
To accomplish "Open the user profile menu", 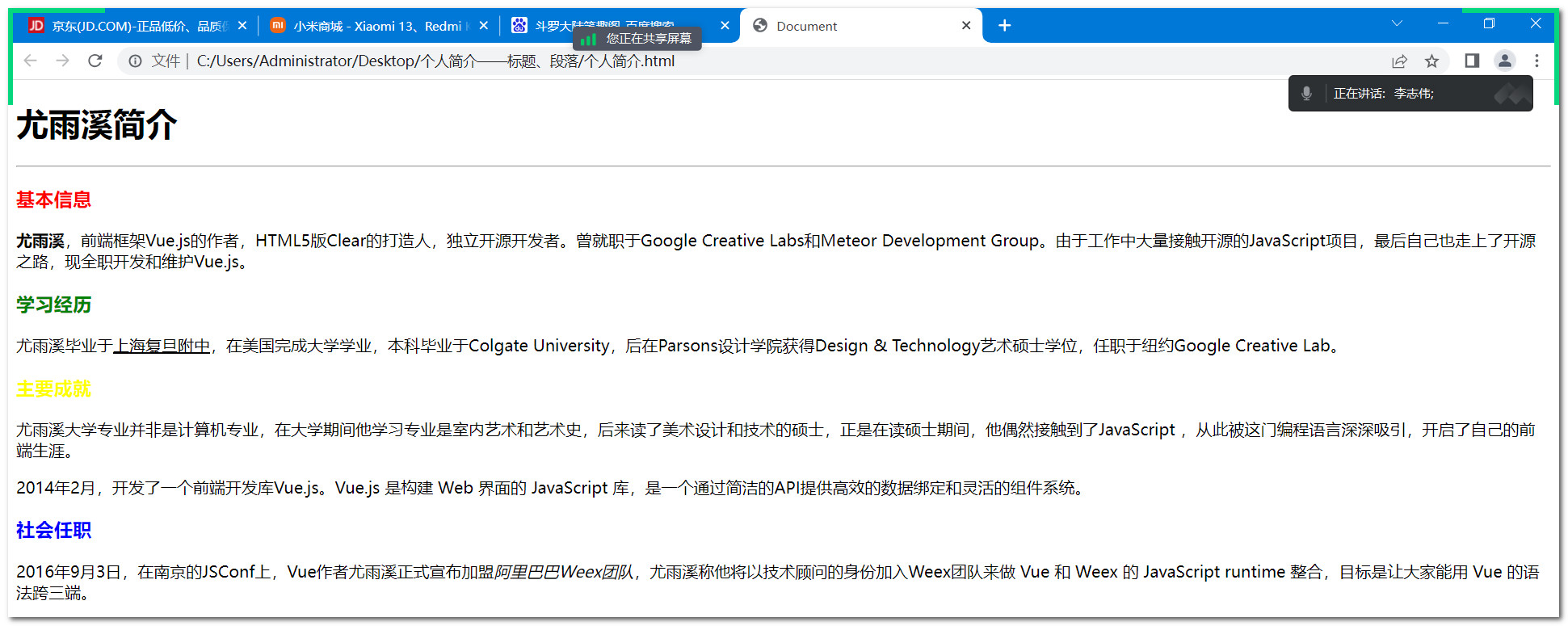I will click(1504, 61).
